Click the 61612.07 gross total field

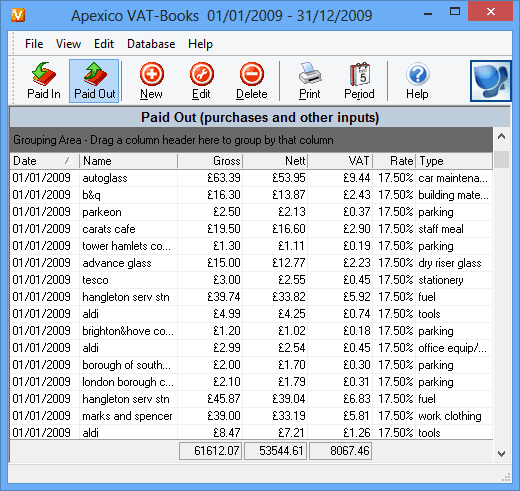(x=210, y=451)
